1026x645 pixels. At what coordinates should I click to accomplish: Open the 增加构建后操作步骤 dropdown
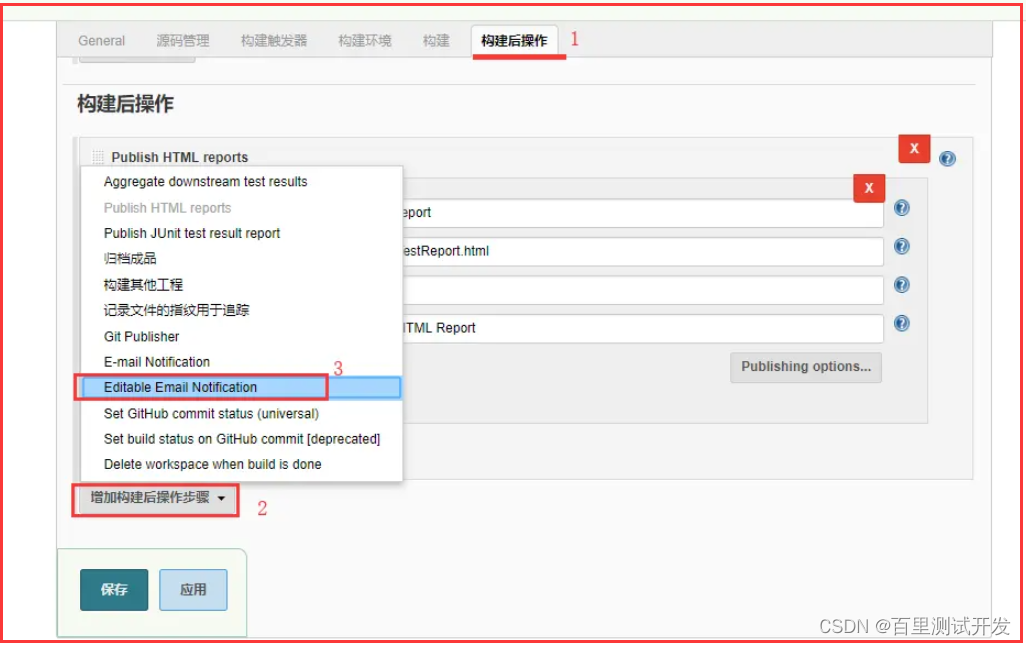point(156,499)
